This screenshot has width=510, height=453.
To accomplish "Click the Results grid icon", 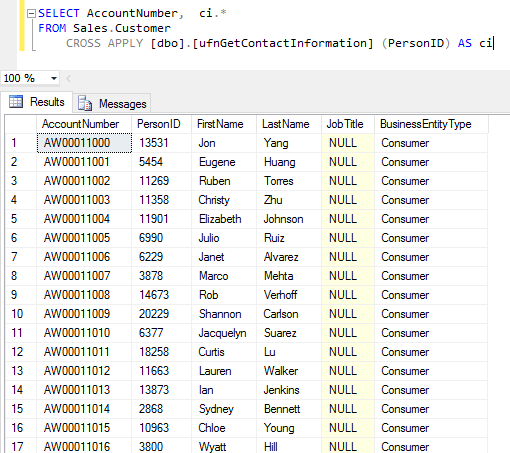I will tap(16, 102).
